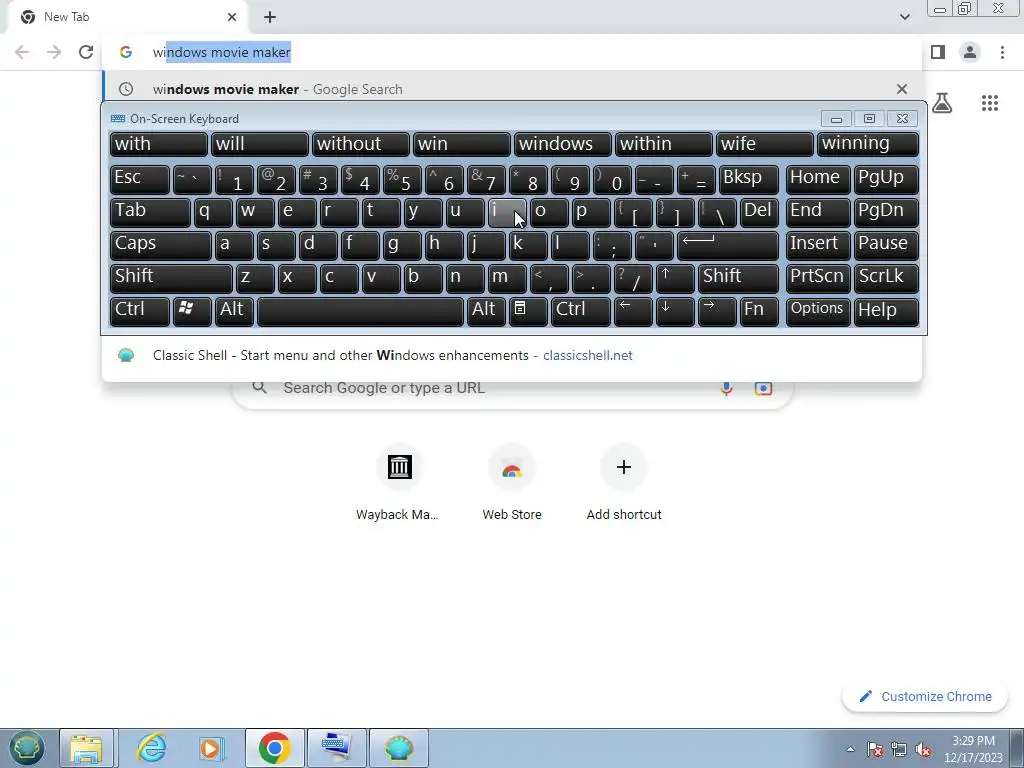This screenshot has height=768, width=1024.
Task: Click the Tab key on the keyboard
Action: pyautogui.click(x=150, y=212)
